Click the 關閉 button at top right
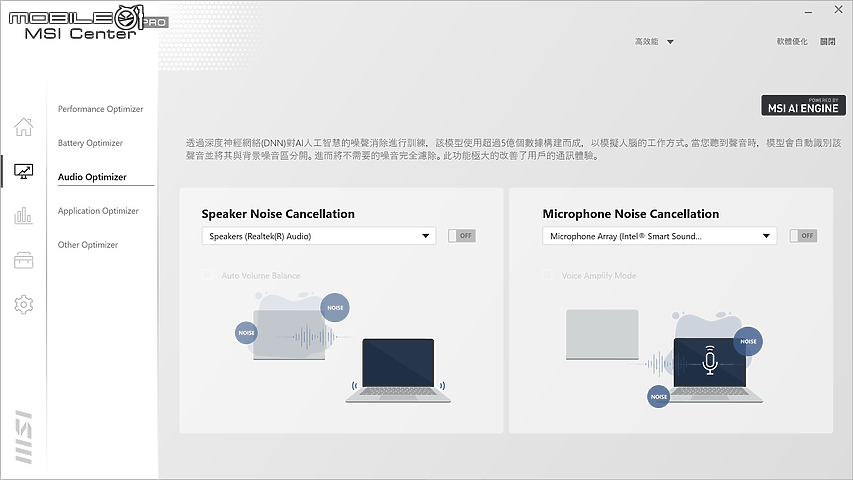 tap(827, 41)
